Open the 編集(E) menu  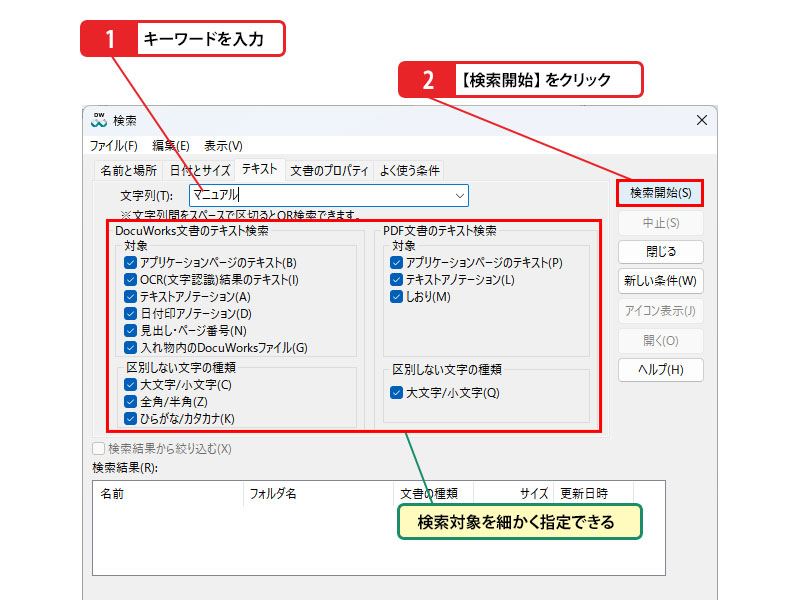click(171, 146)
